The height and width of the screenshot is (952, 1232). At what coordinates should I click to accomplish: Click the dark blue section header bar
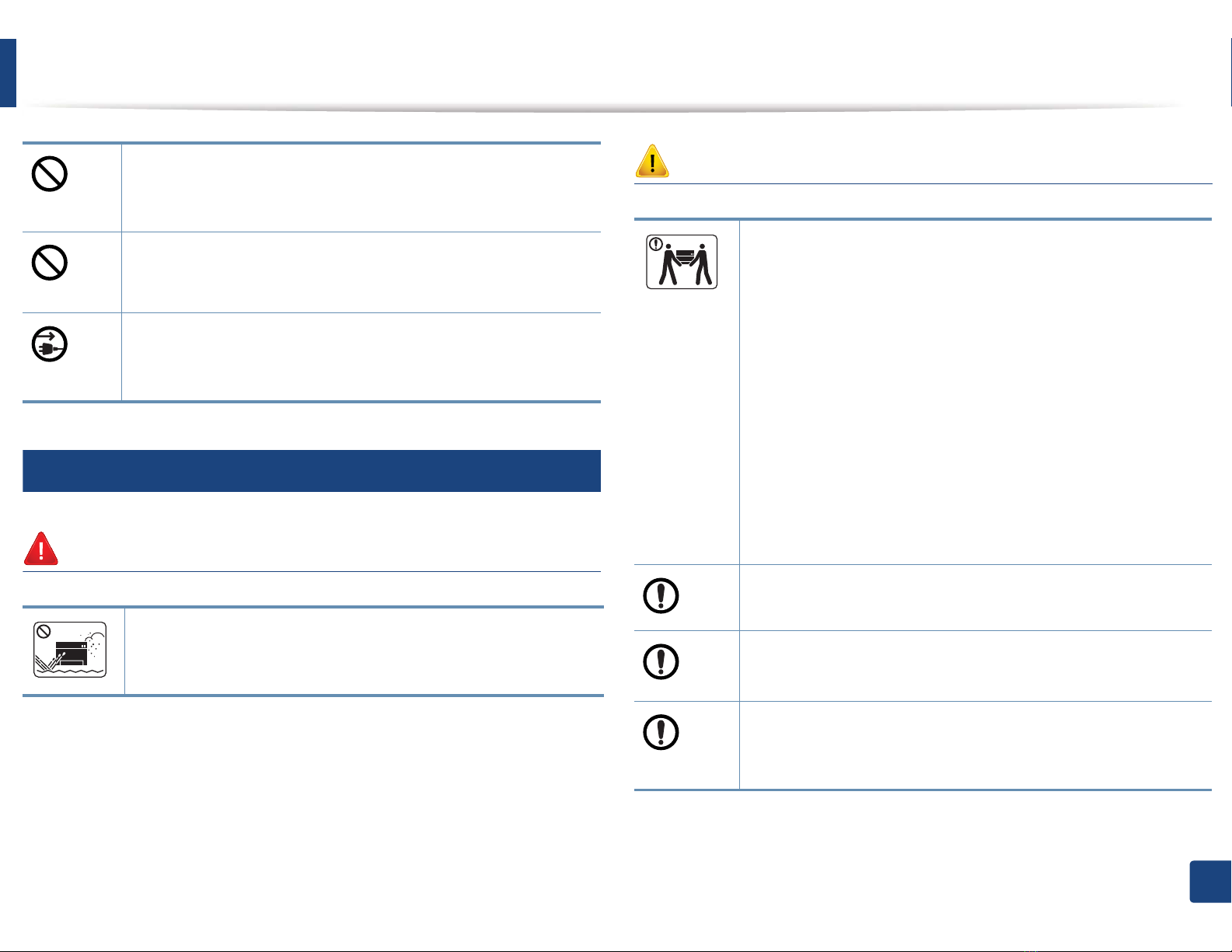pyautogui.click(x=312, y=471)
